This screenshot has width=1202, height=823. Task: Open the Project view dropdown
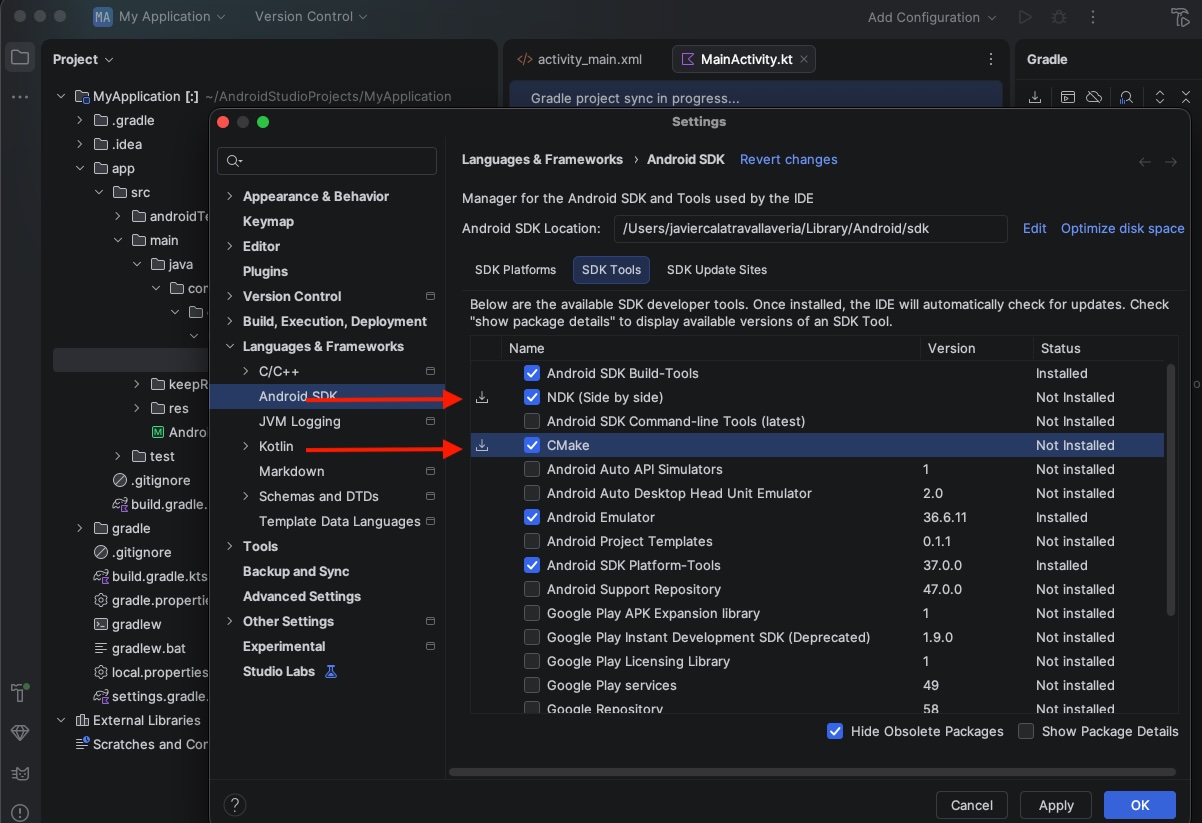83,59
